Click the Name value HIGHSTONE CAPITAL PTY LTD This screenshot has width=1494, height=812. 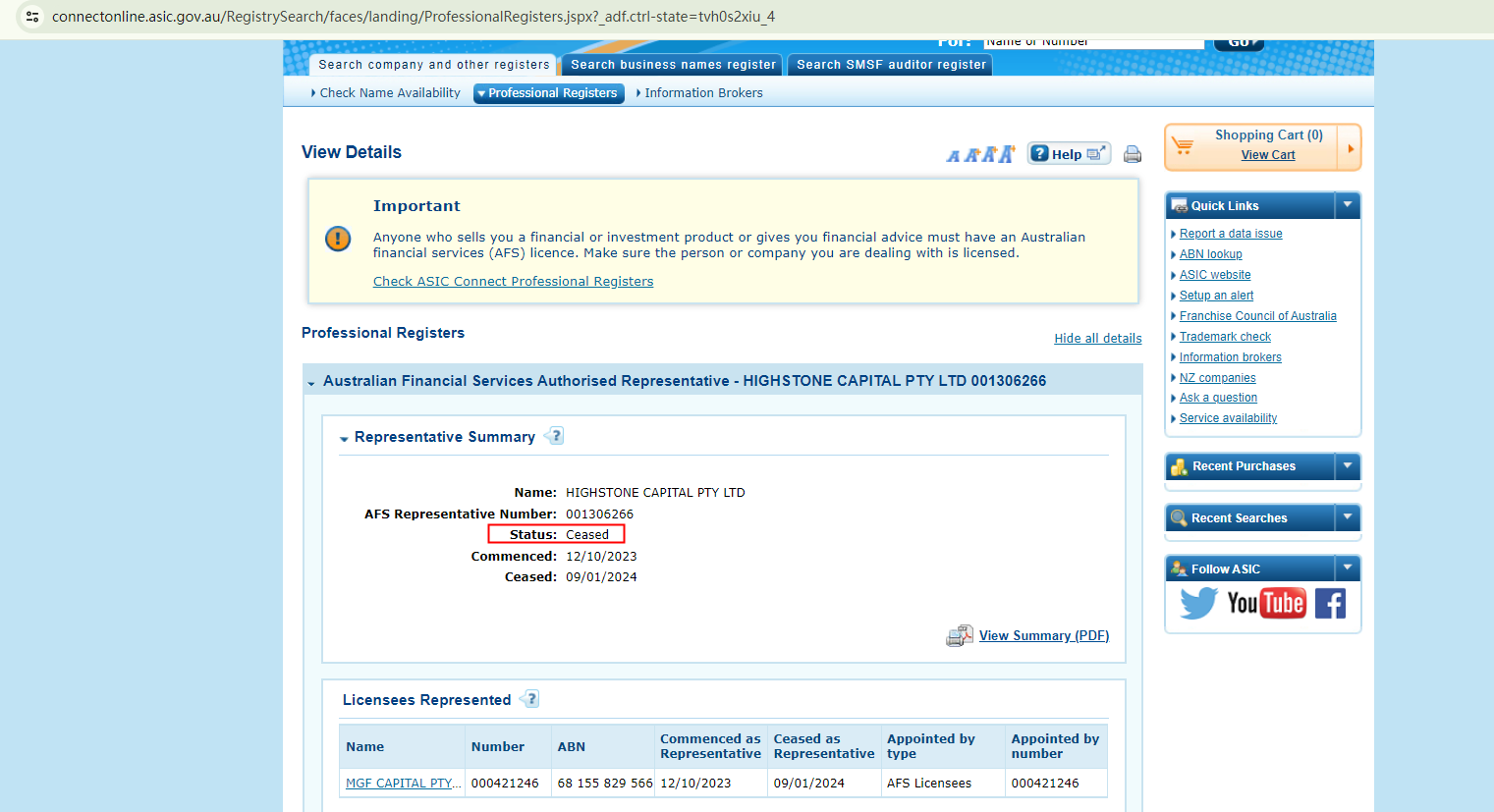coord(655,493)
